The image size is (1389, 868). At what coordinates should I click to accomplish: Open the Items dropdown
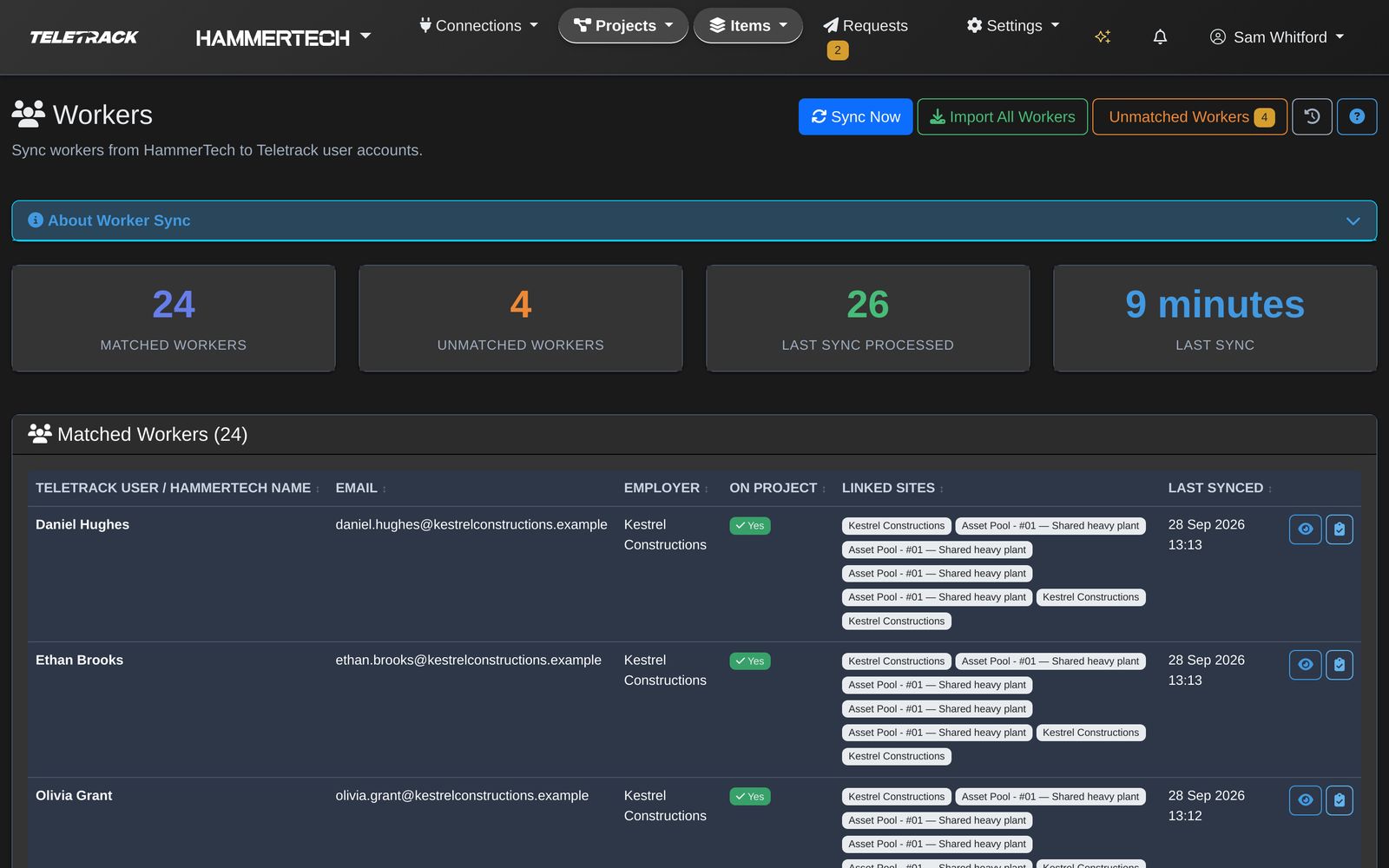click(x=747, y=26)
